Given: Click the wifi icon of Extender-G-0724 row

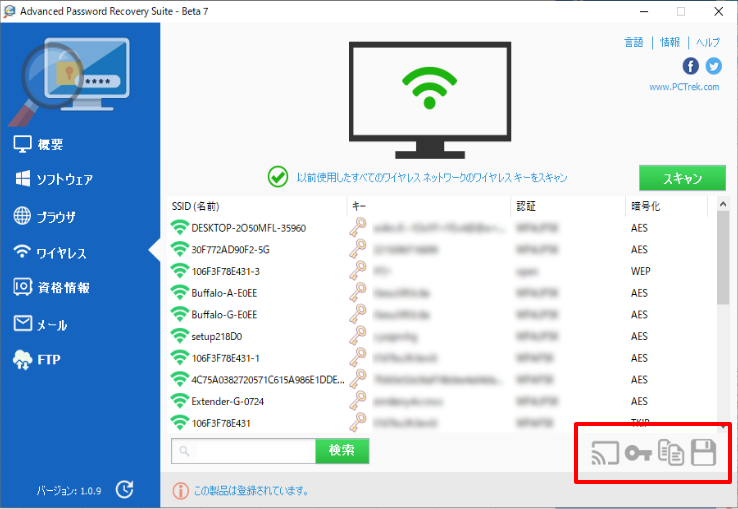Looking at the screenshot, I should 179,401.
